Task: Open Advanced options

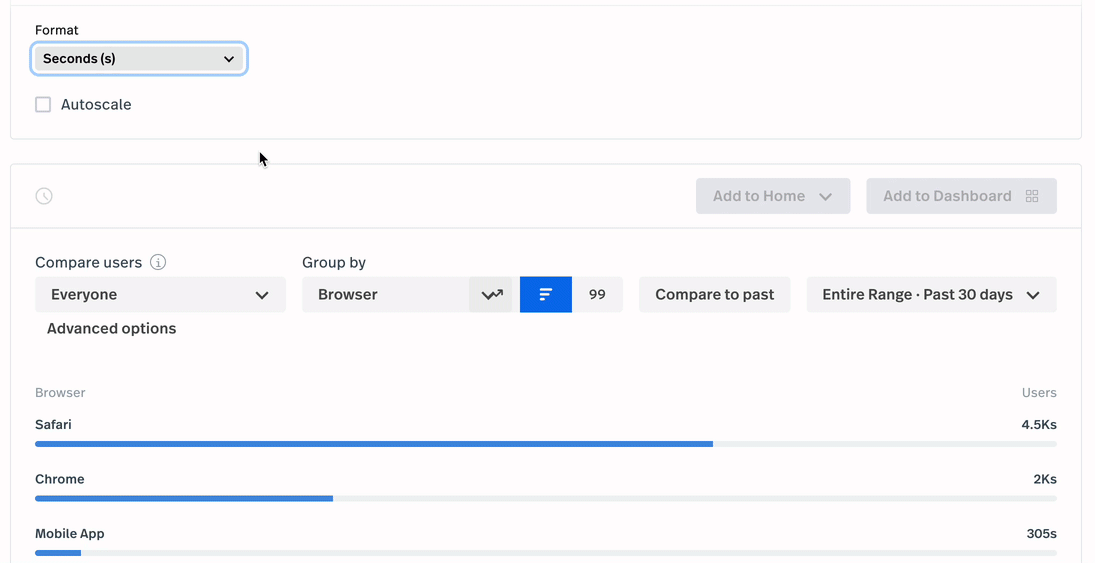Action: (x=111, y=329)
